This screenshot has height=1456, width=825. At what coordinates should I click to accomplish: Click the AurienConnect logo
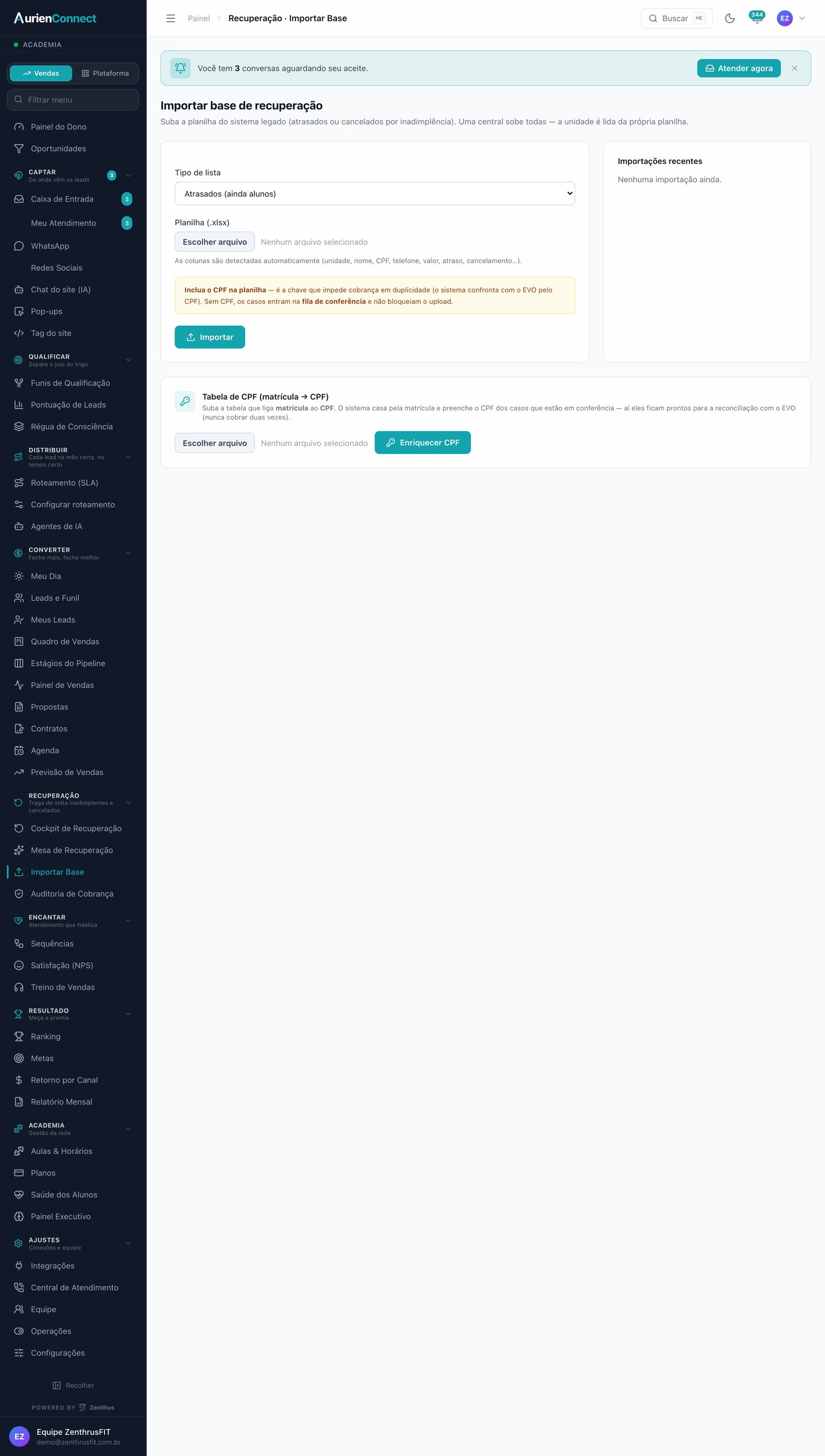(x=55, y=18)
